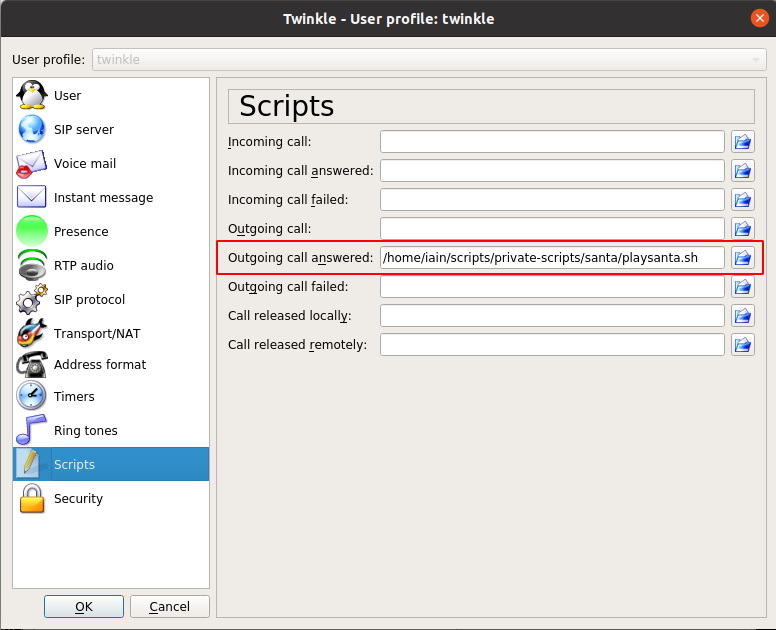This screenshot has width=776, height=630.
Task: Go to the SIP server category label
Action: click(84, 129)
